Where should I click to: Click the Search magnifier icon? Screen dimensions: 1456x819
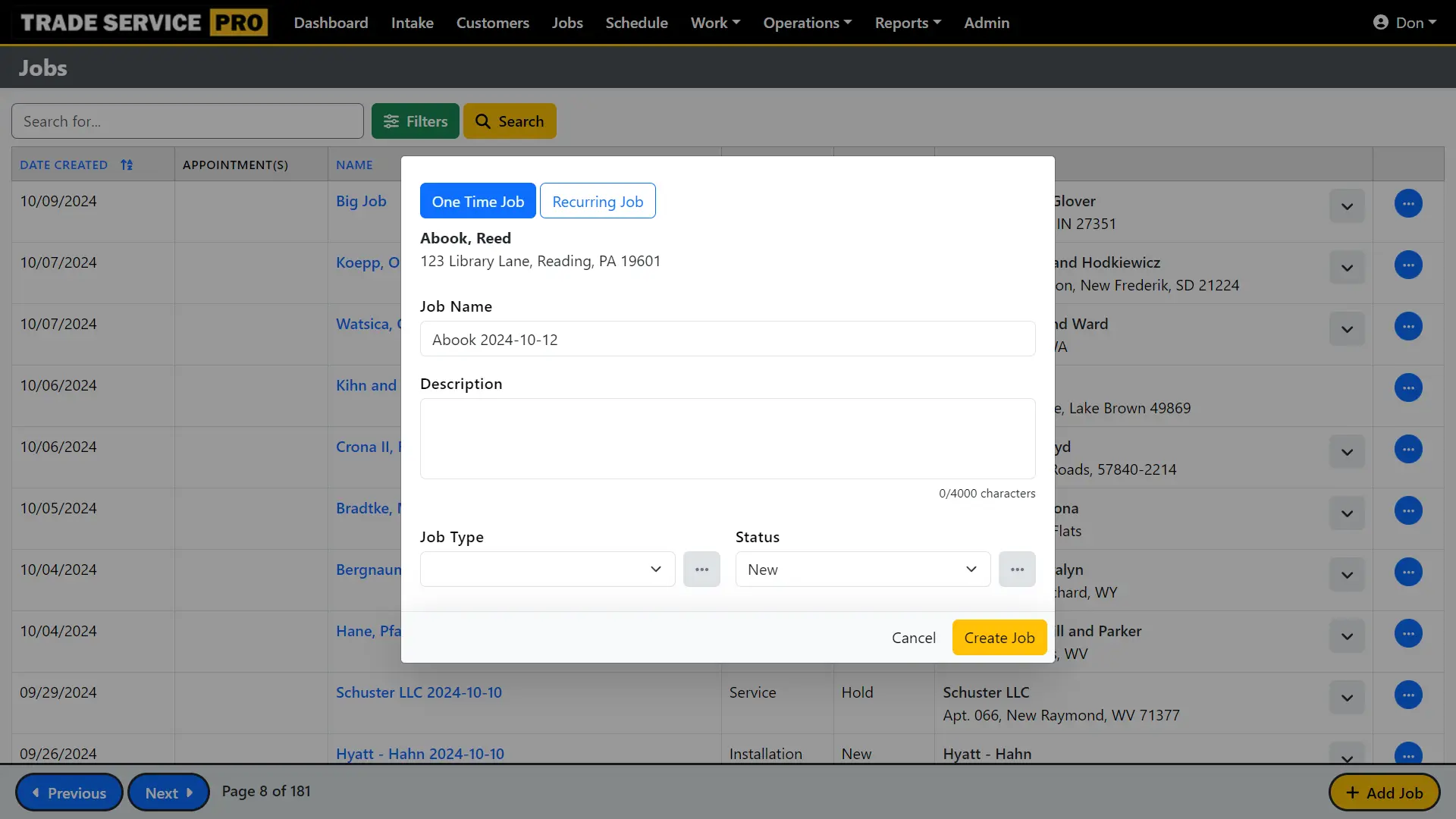(x=482, y=121)
